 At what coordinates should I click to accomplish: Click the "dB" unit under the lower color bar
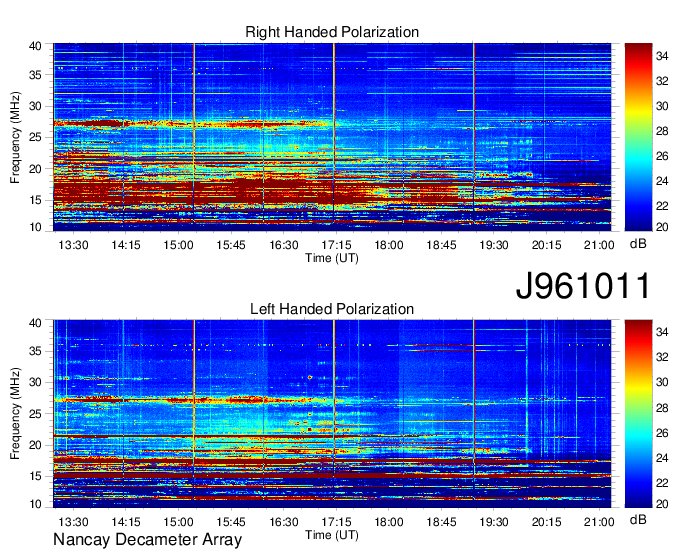638,519
